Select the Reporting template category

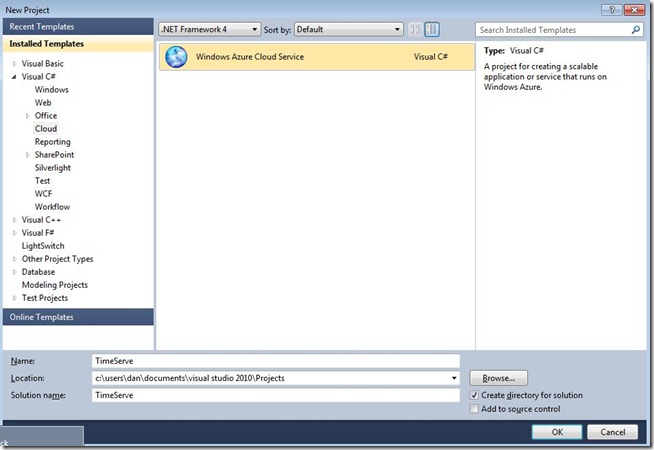[x=53, y=142]
